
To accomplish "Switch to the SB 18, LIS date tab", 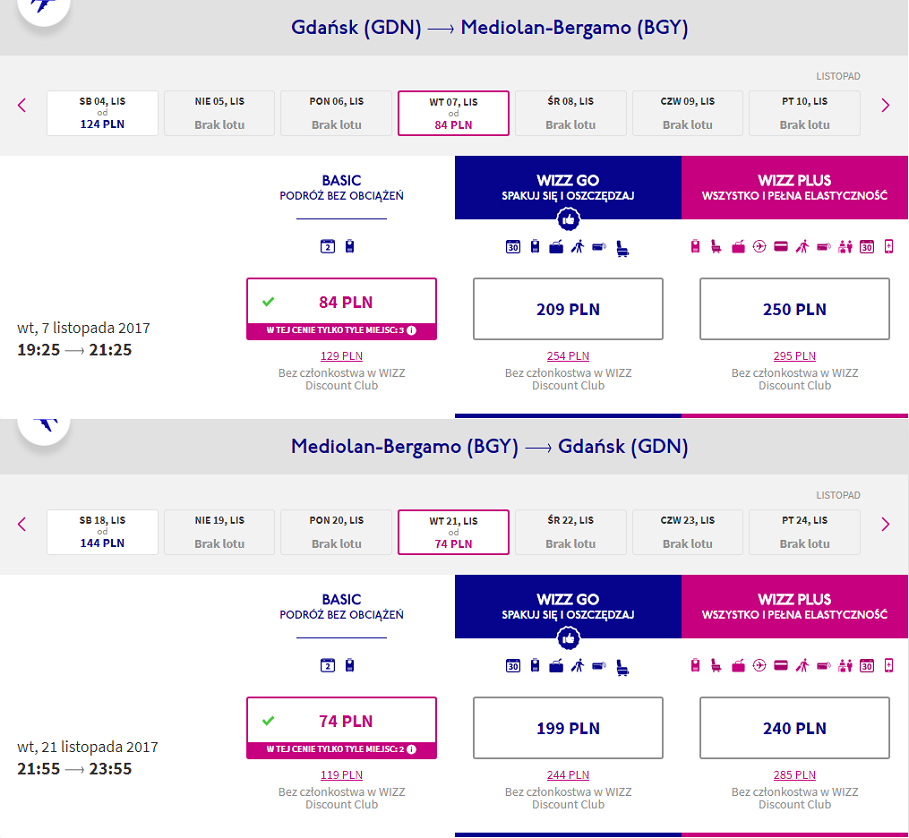I will point(103,532).
